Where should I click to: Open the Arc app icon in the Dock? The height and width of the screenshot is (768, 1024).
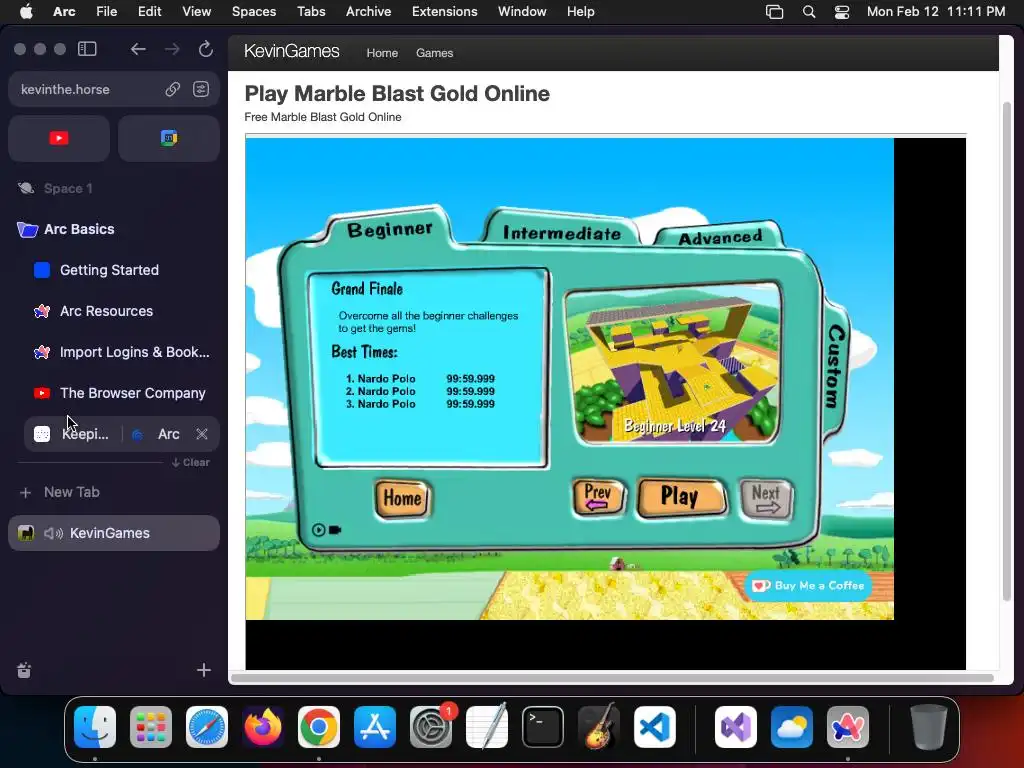point(848,727)
